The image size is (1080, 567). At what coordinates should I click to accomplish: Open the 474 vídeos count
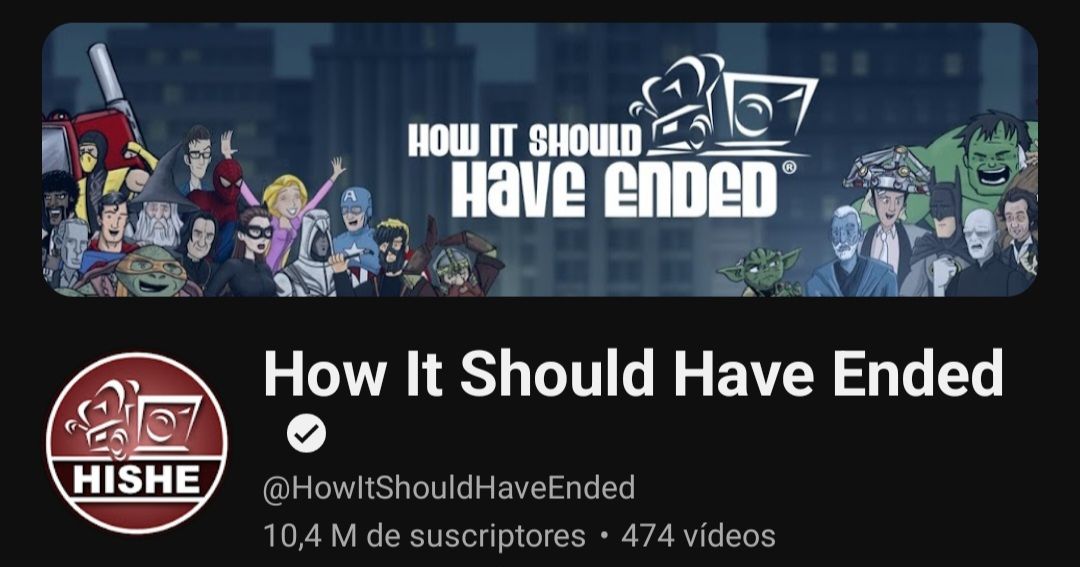click(x=698, y=536)
